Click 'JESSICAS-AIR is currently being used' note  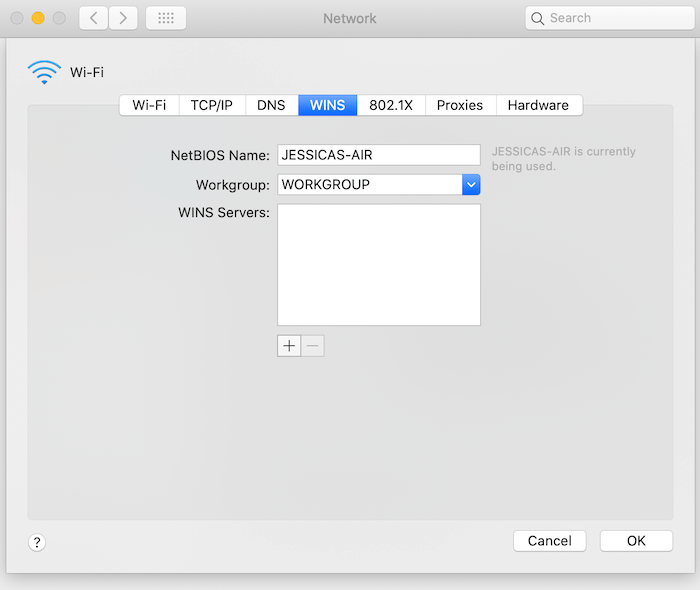[563, 159]
